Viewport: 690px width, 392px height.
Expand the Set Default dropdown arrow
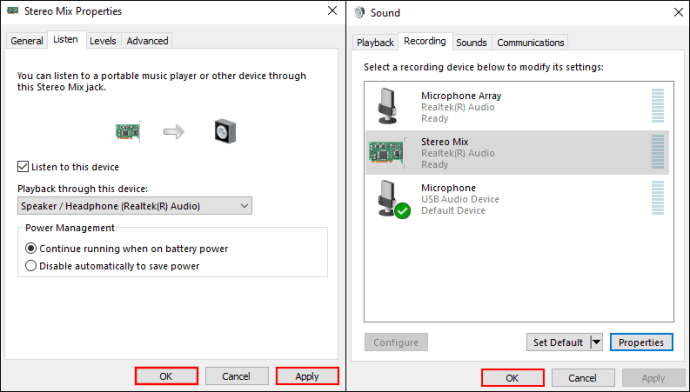[596, 342]
